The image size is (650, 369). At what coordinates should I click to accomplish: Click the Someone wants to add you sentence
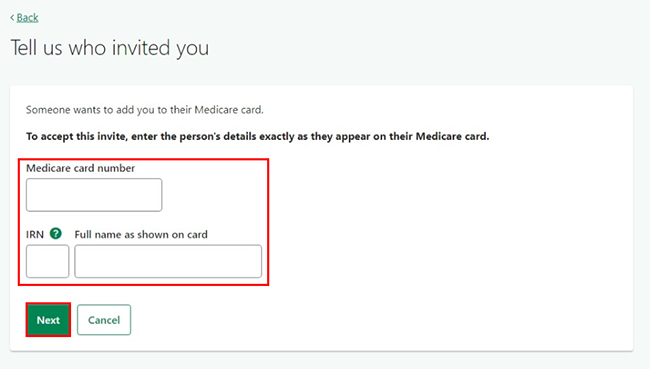pos(145,110)
